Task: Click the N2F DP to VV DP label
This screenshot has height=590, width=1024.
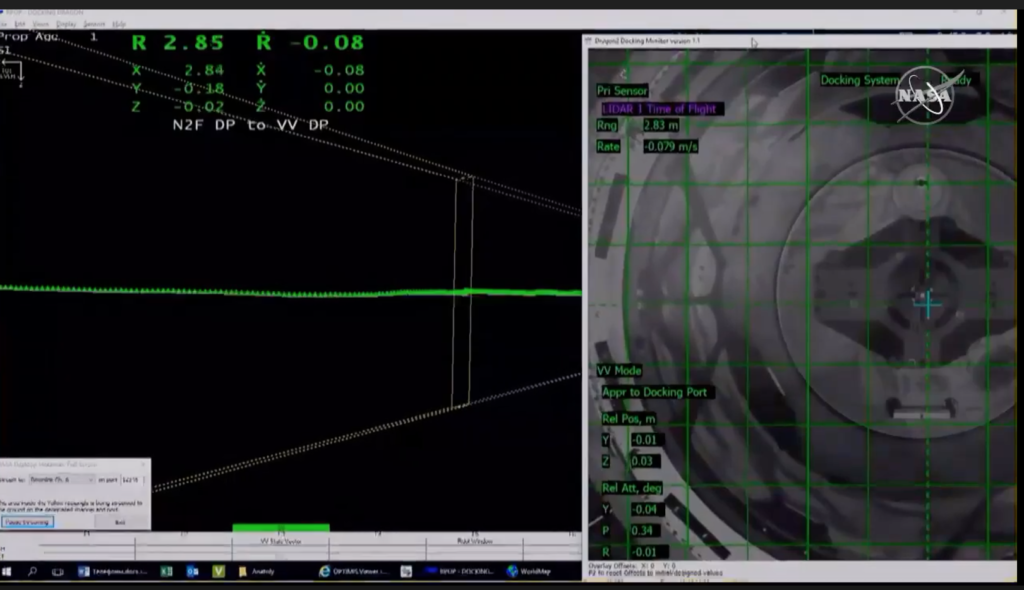Action: pyautogui.click(x=251, y=125)
